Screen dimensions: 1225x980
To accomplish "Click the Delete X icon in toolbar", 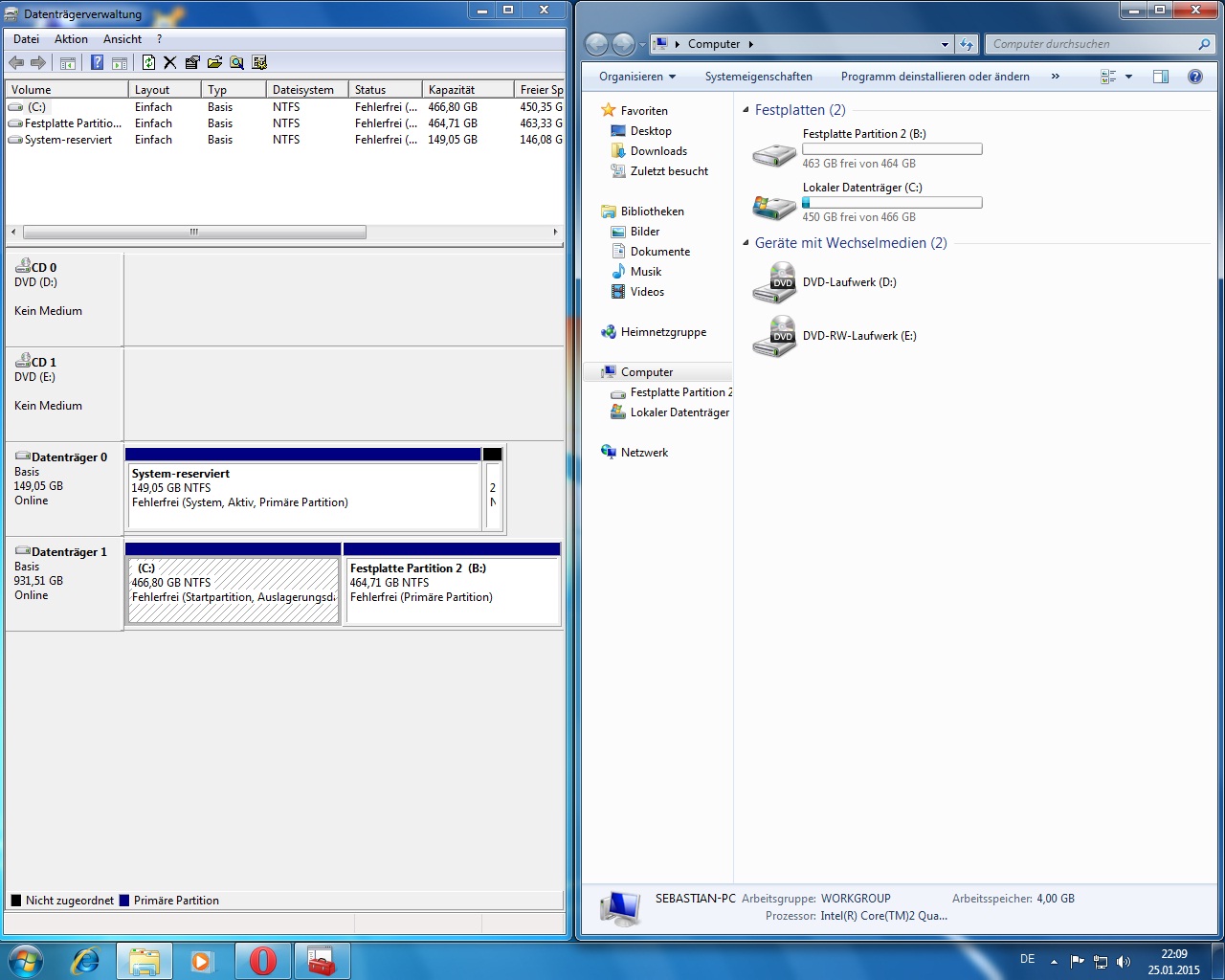I will click(170, 63).
